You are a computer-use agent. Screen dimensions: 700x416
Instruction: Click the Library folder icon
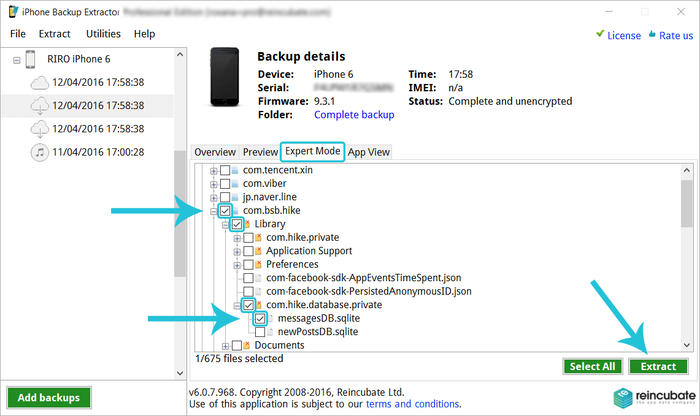(x=247, y=224)
